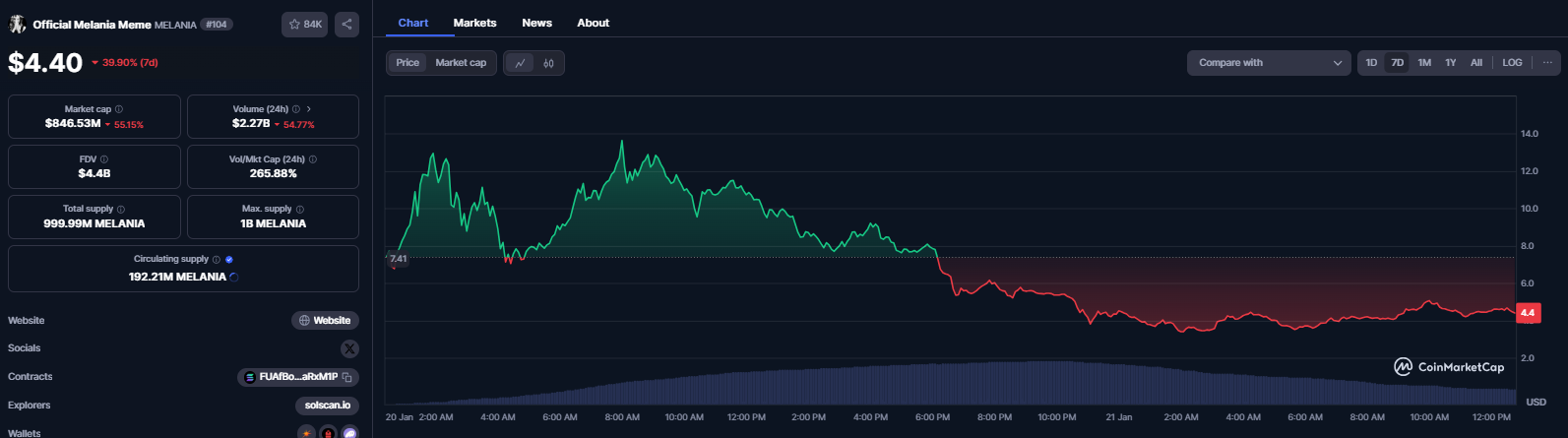Click the 999.99M MELANIA total supply value
Viewport: 1568px width, 438px height.
[x=94, y=223]
